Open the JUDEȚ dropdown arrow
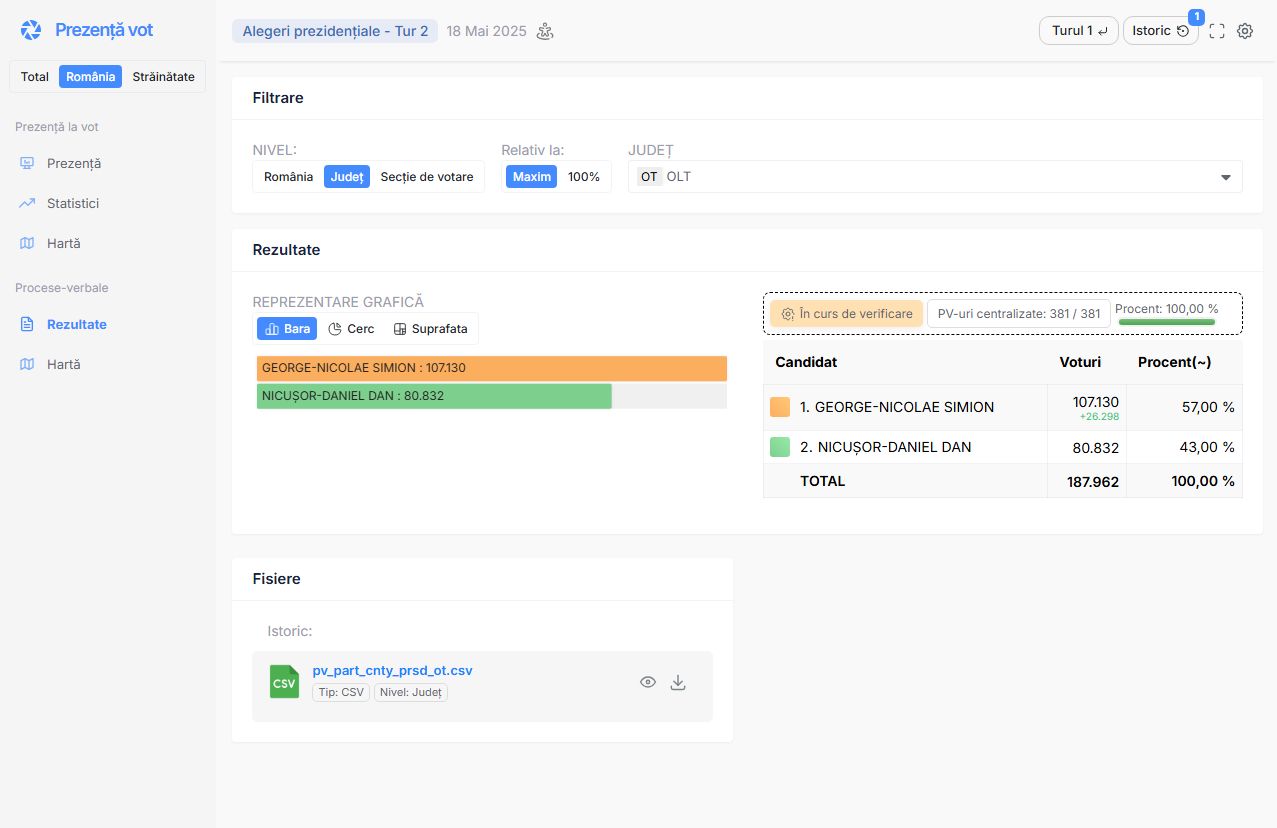 tap(1226, 177)
